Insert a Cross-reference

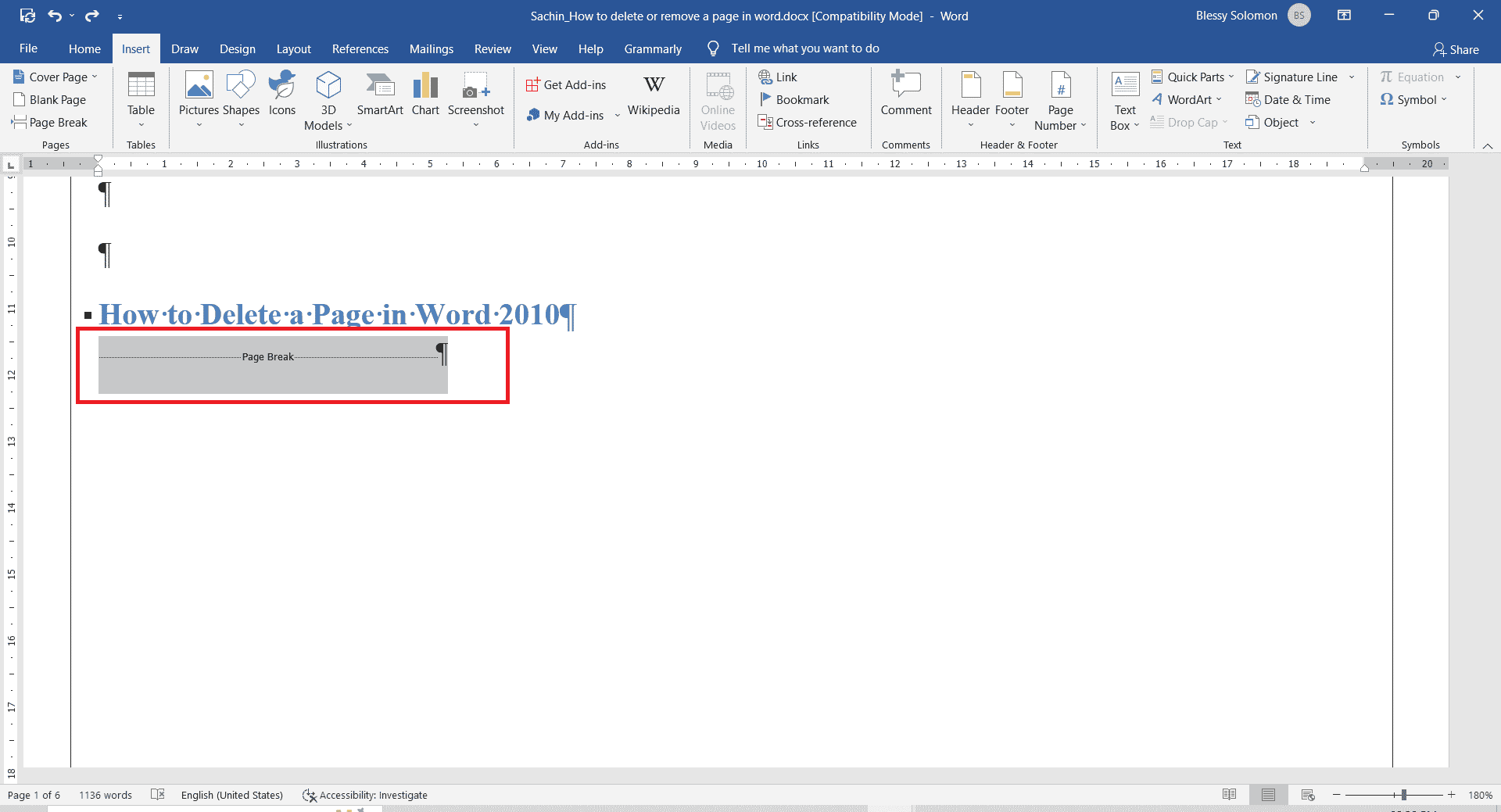point(808,122)
